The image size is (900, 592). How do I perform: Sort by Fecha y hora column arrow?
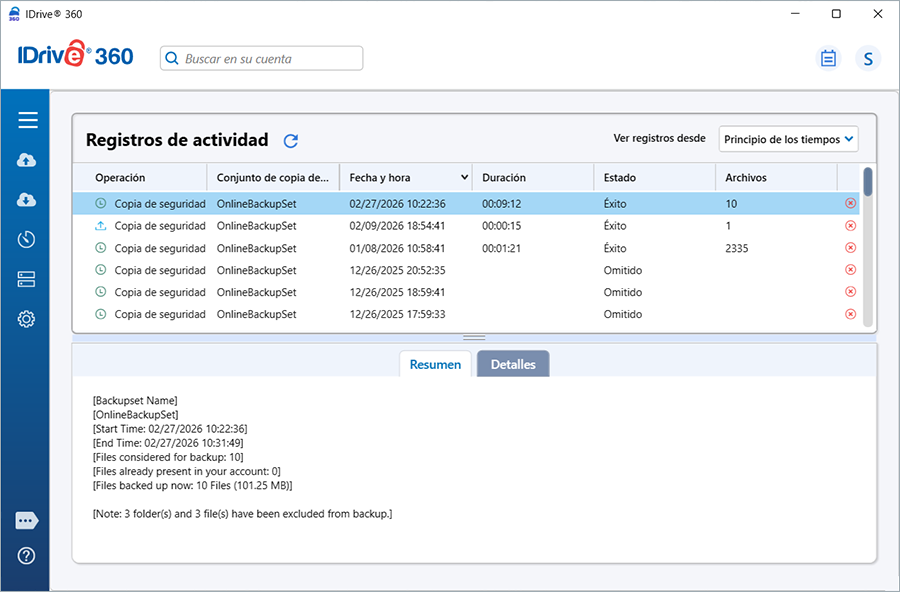(x=464, y=178)
